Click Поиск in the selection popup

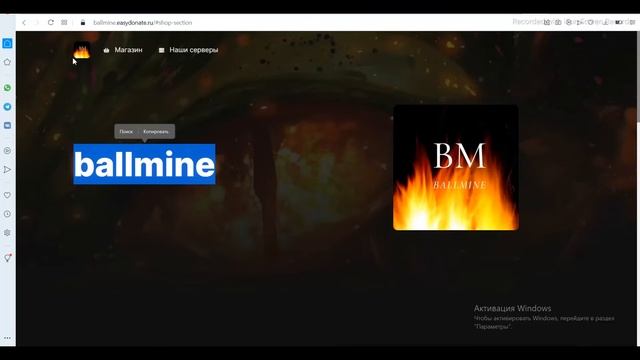pos(126,131)
